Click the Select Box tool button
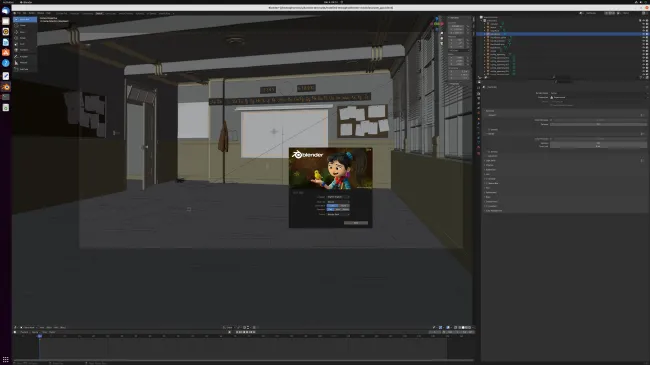This screenshot has height=365, width=650. tap(25, 19)
